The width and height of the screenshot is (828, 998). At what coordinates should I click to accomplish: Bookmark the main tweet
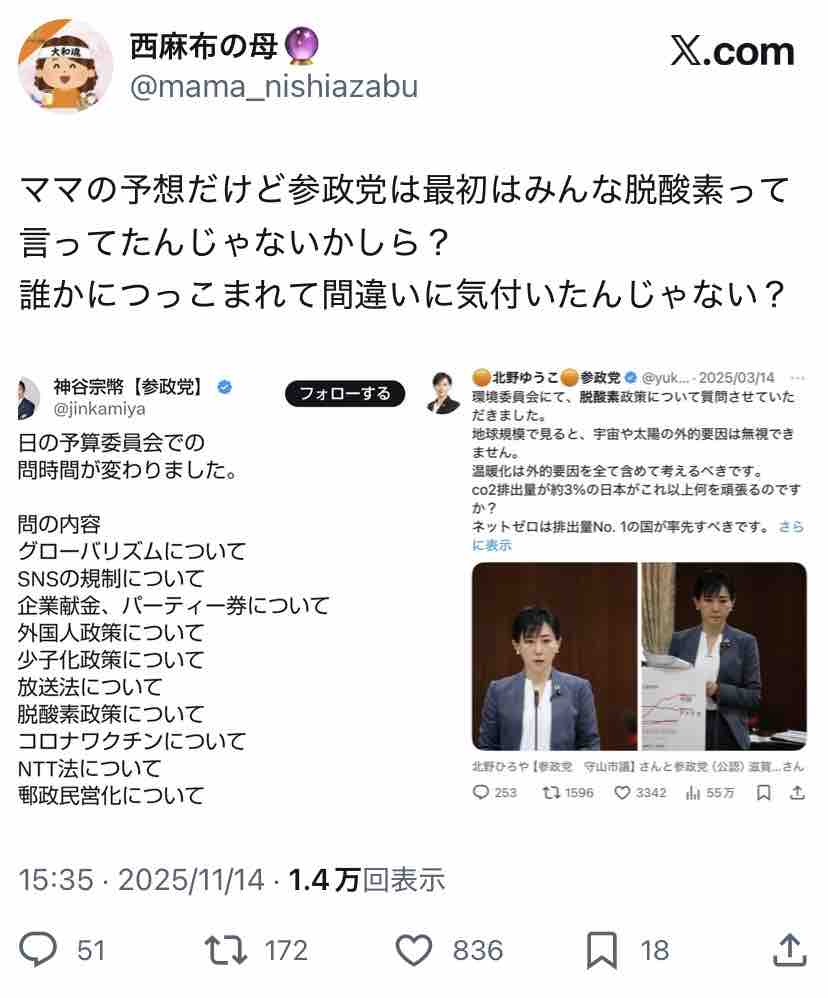point(601,950)
